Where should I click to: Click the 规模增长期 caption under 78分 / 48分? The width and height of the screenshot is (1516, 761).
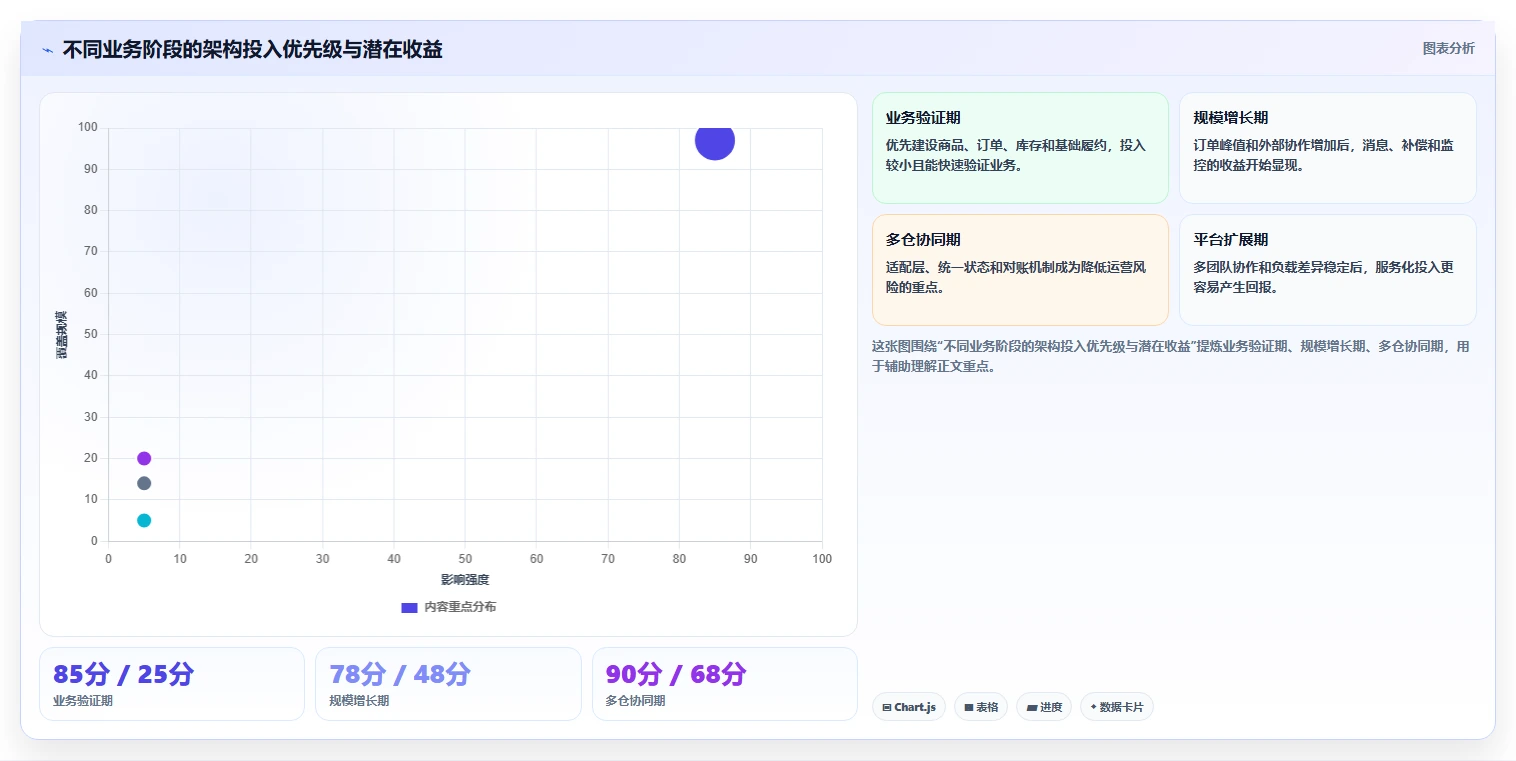(359, 701)
